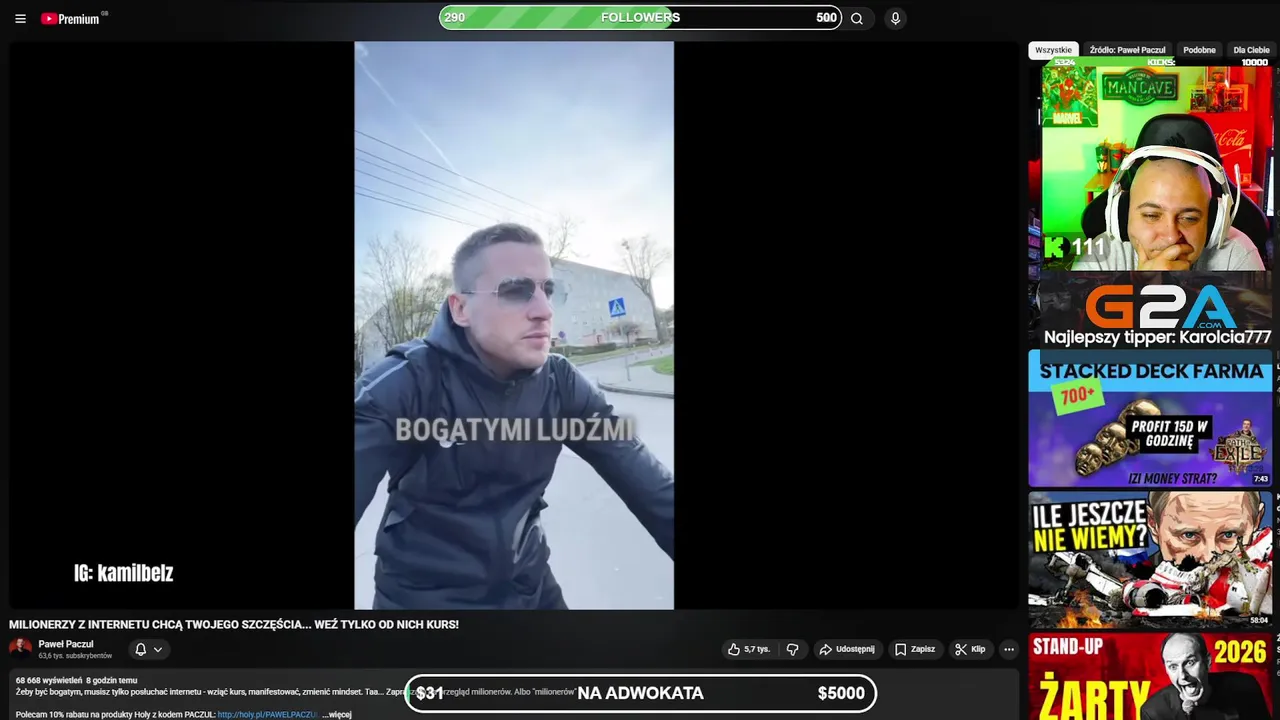Expand description with ...więcej
1280x720 pixels.
click(x=337, y=714)
